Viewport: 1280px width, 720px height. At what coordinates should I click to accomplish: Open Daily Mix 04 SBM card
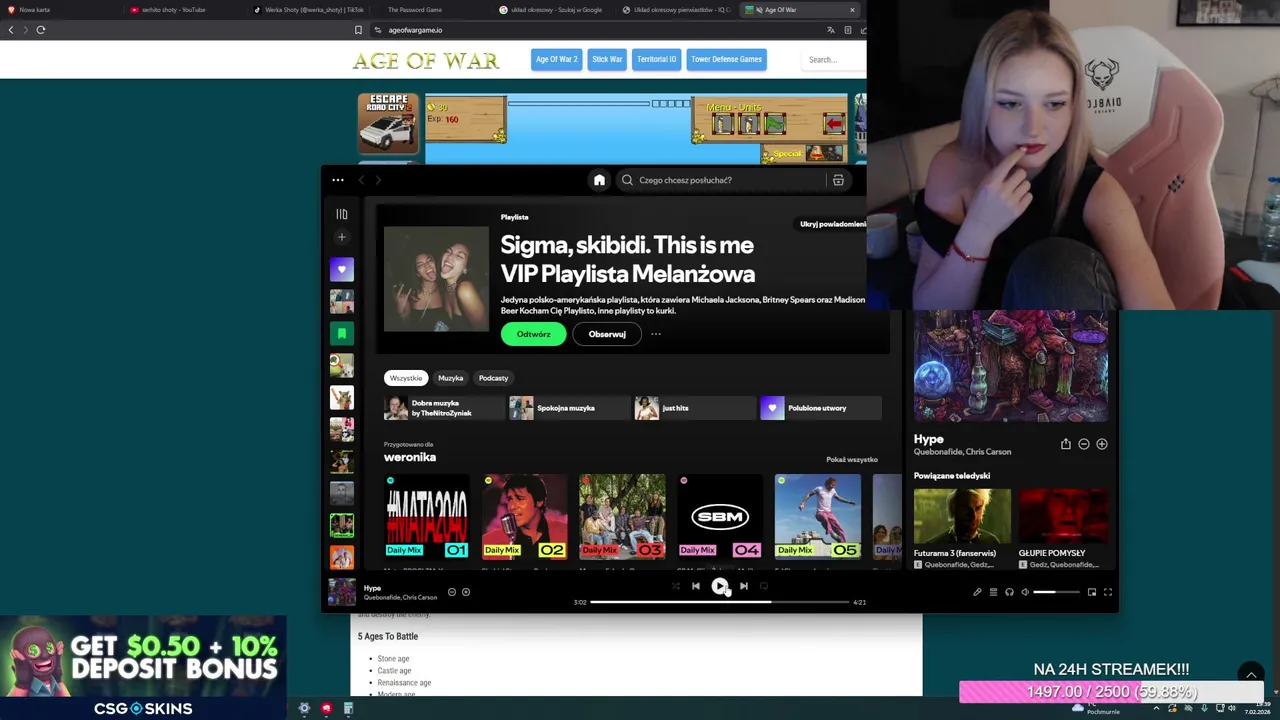click(x=720, y=516)
